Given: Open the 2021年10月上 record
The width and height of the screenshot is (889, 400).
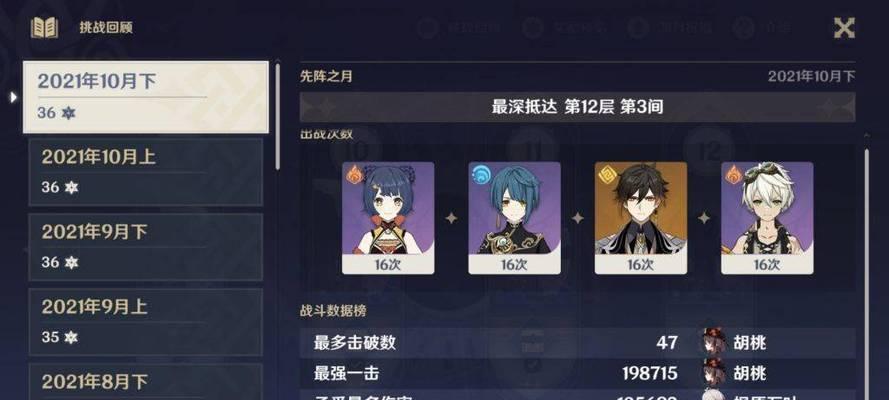Looking at the screenshot, I should pyautogui.click(x=146, y=172).
